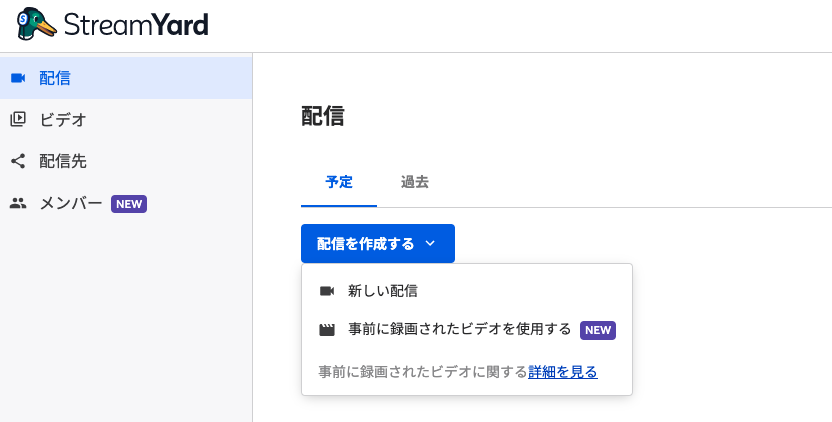This screenshot has width=832, height=422.
Task: Click the camera icon next to 新しい配信
Action: 327,291
